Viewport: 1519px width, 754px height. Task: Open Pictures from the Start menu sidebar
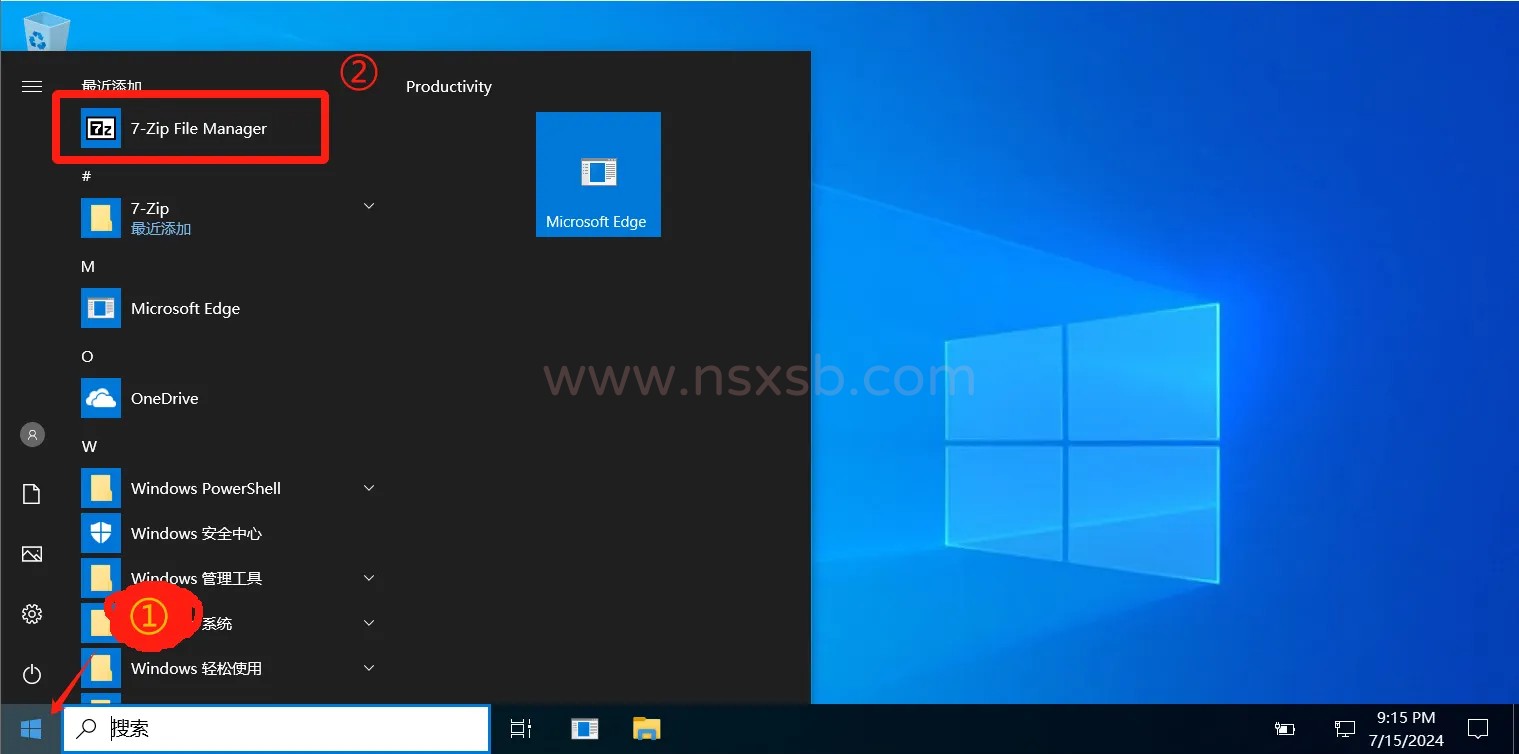point(32,554)
